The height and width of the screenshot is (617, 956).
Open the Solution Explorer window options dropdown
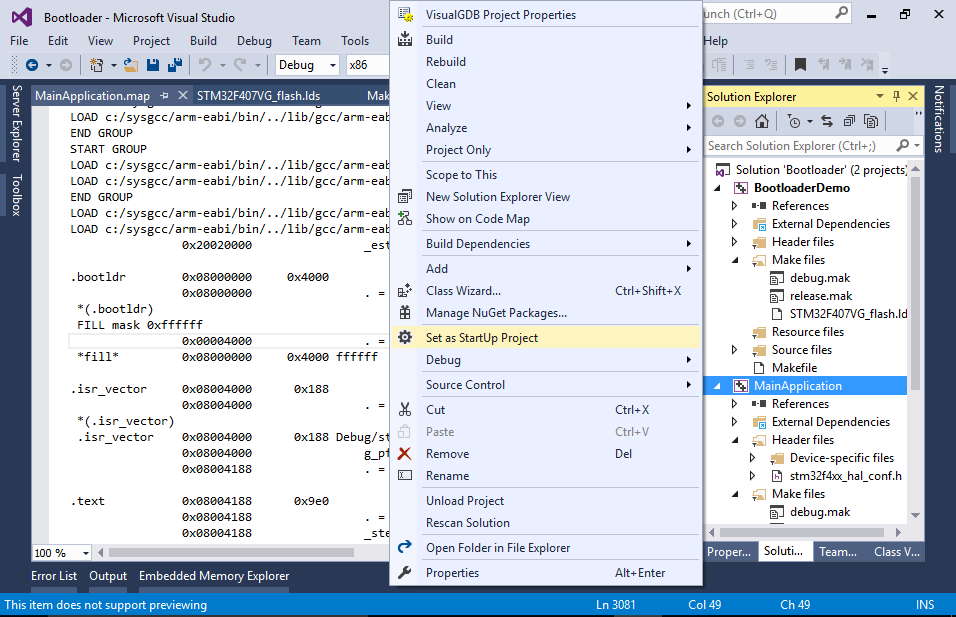pos(880,96)
